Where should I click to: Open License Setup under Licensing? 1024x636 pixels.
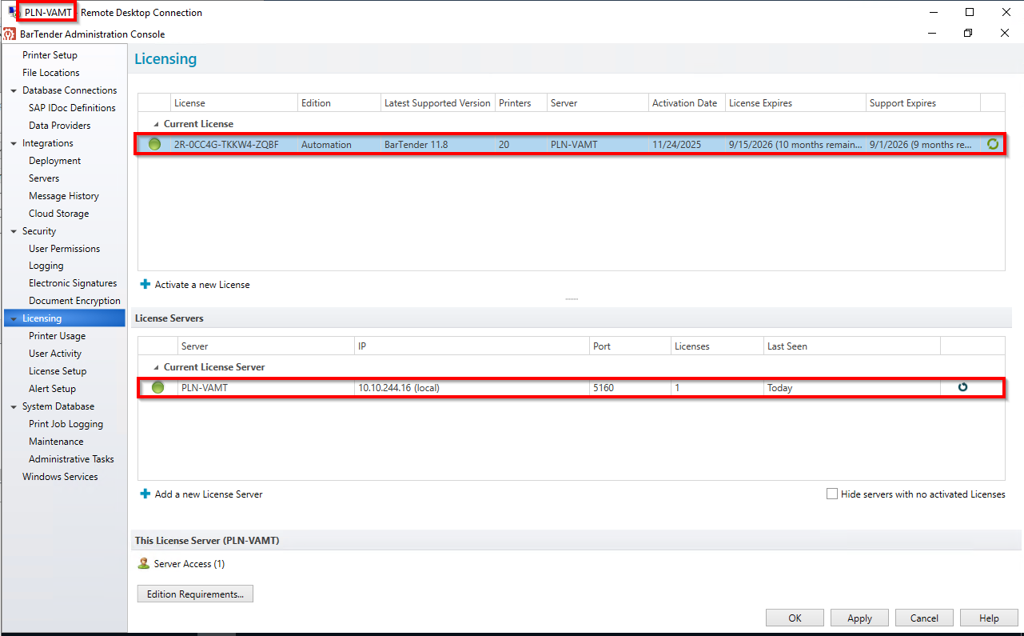(x=57, y=371)
